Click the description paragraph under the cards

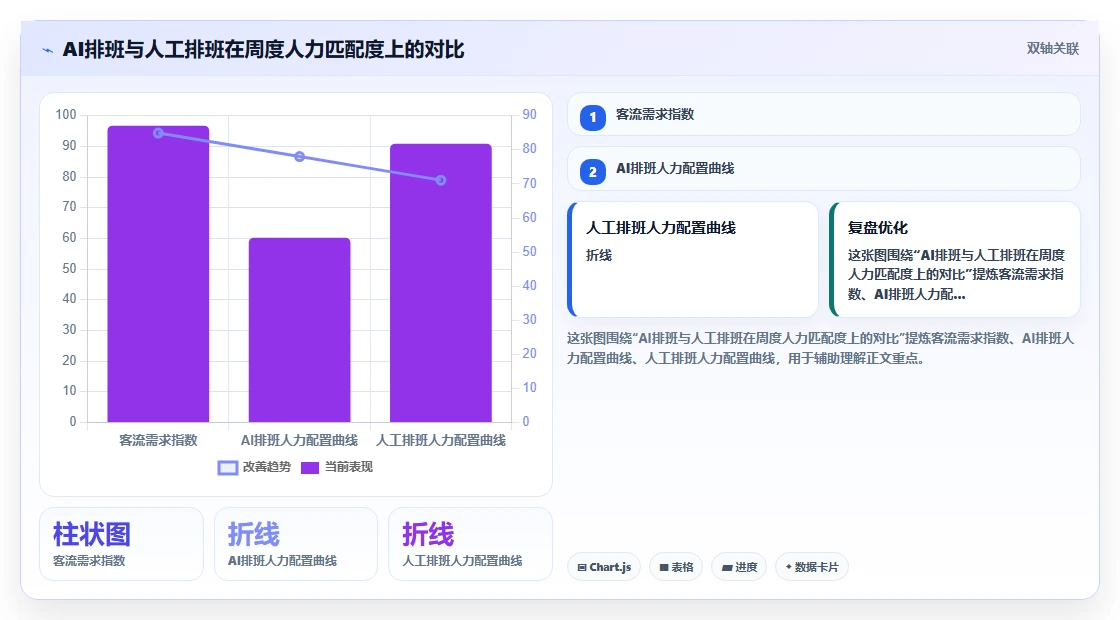(821, 349)
